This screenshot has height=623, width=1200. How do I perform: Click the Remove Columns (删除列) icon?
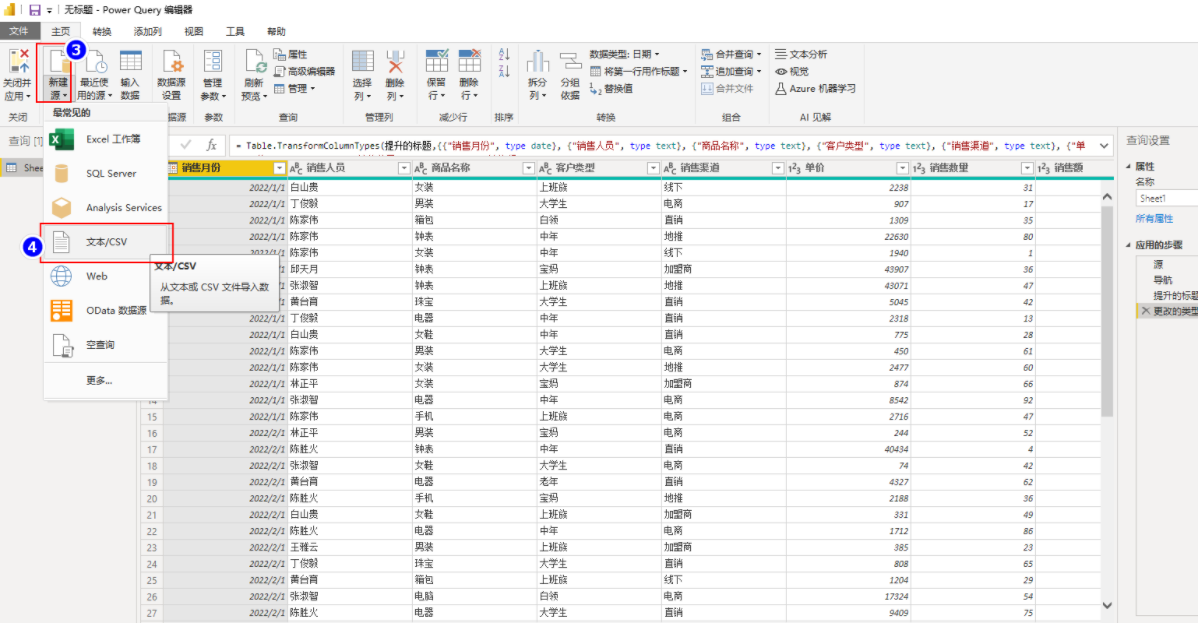(396, 61)
